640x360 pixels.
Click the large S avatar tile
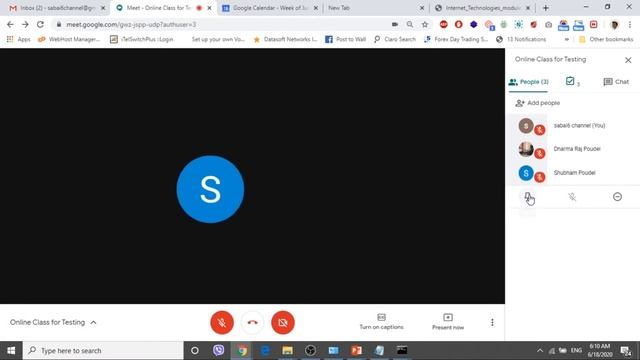(x=210, y=189)
